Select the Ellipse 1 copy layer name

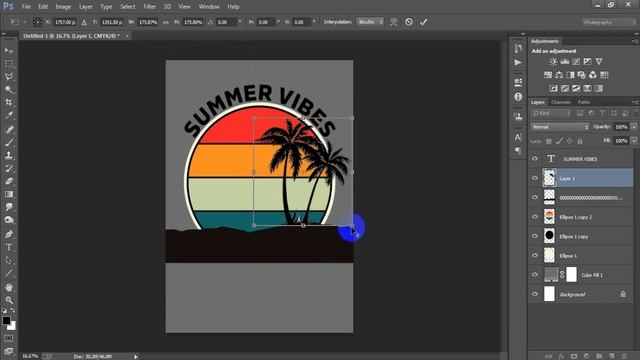tap(573, 236)
